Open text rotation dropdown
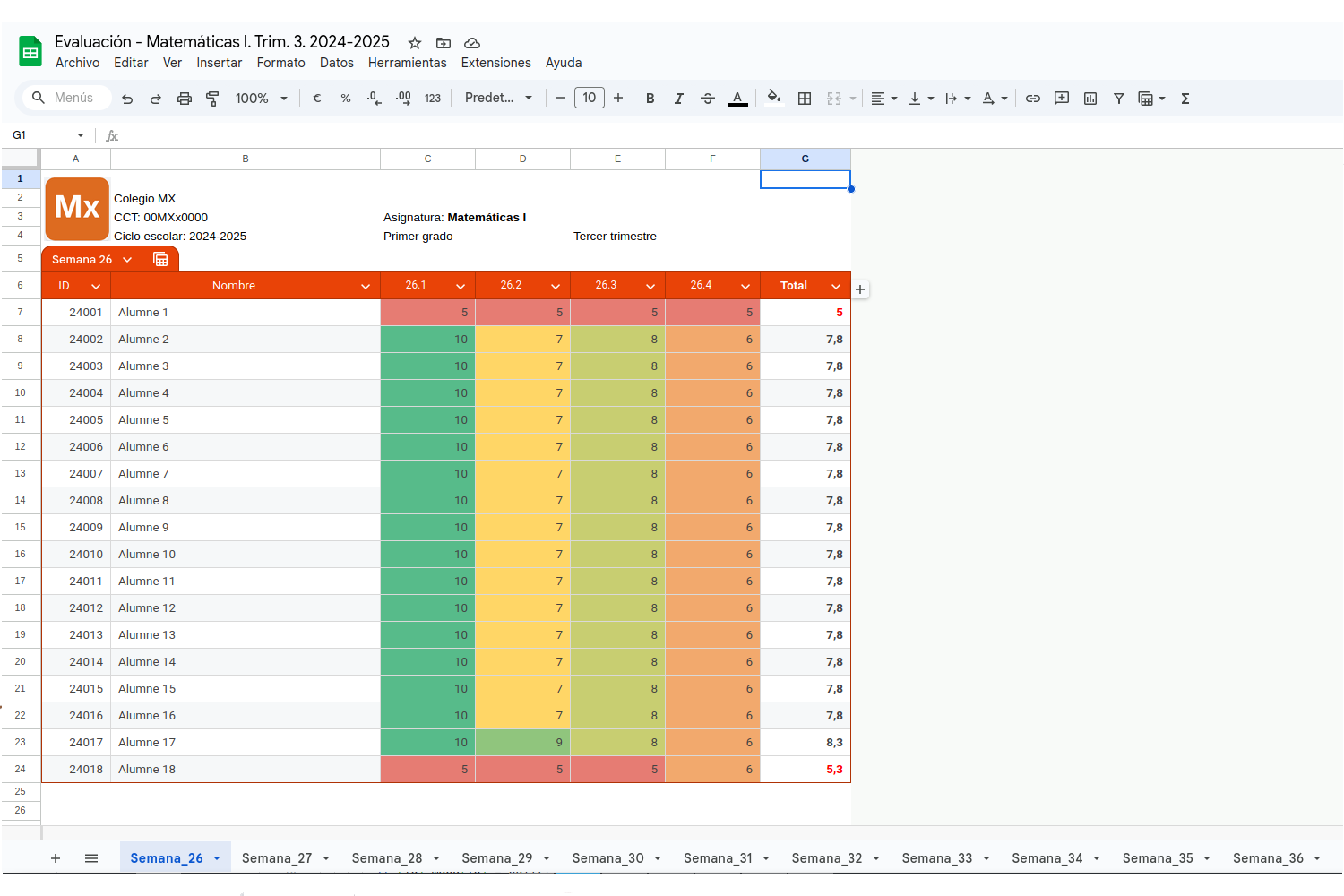This screenshot has height=896, width=1344. [x=995, y=99]
